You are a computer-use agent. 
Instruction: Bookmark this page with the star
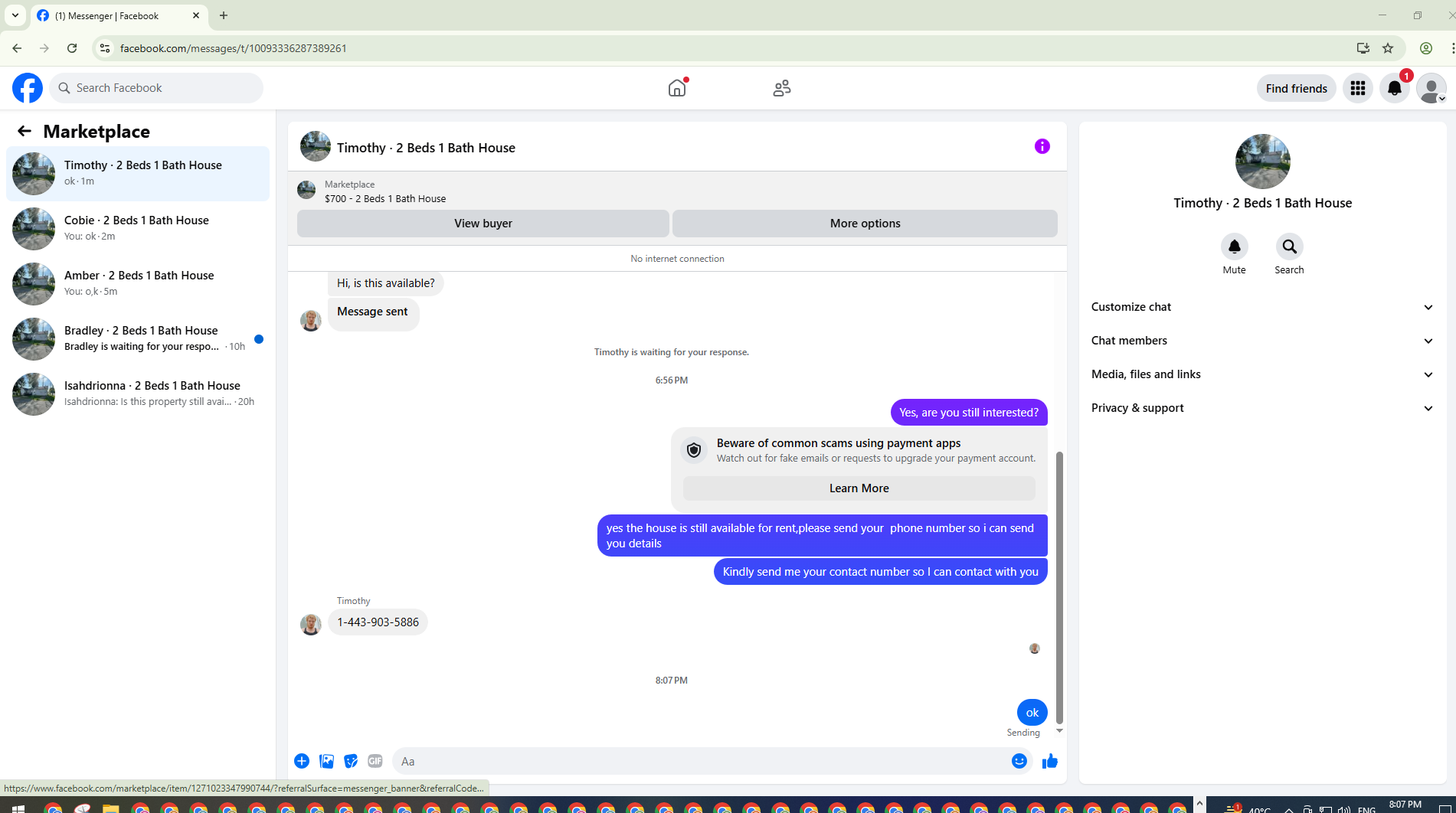1388,48
